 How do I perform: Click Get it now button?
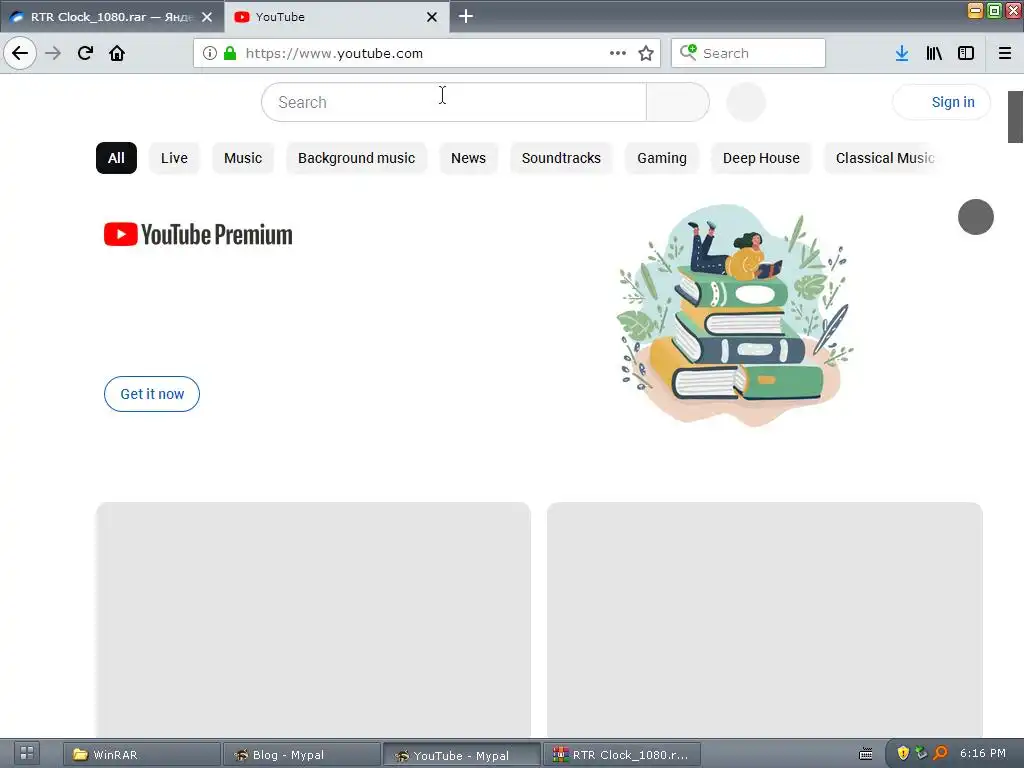pyautogui.click(x=152, y=394)
